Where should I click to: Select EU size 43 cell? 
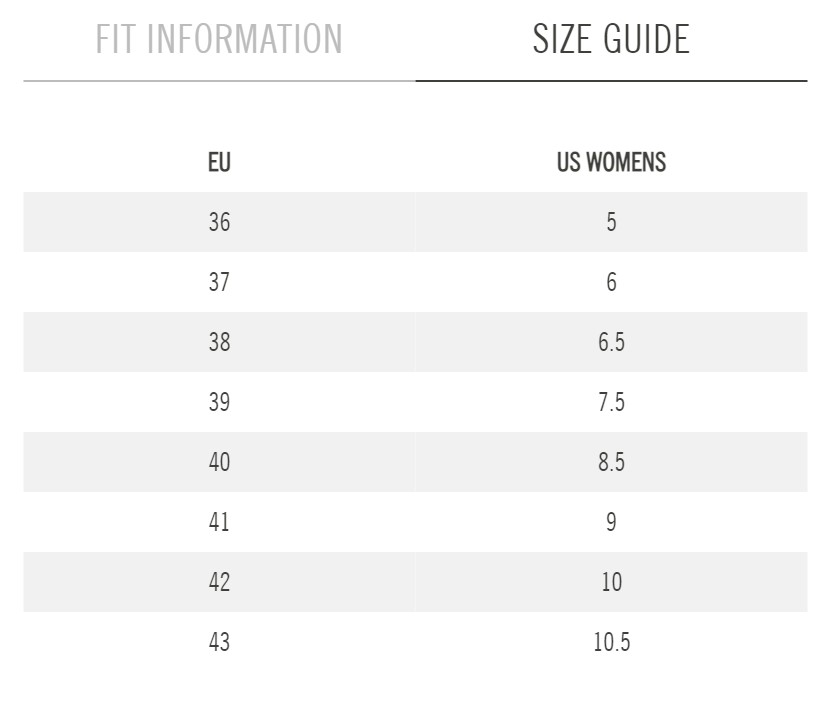219,642
